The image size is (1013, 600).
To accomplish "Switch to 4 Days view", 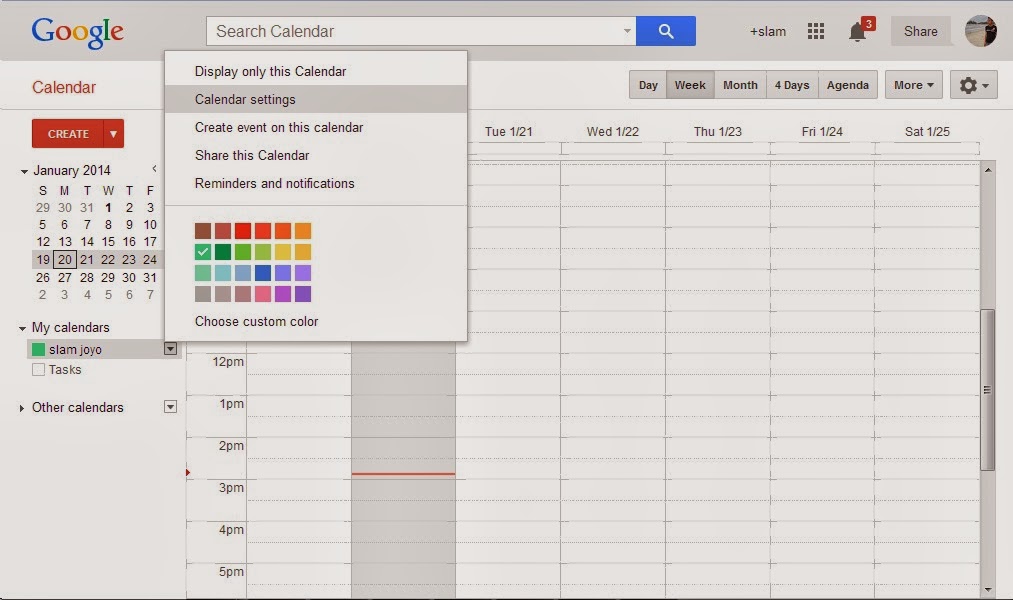I will [x=792, y=85].
